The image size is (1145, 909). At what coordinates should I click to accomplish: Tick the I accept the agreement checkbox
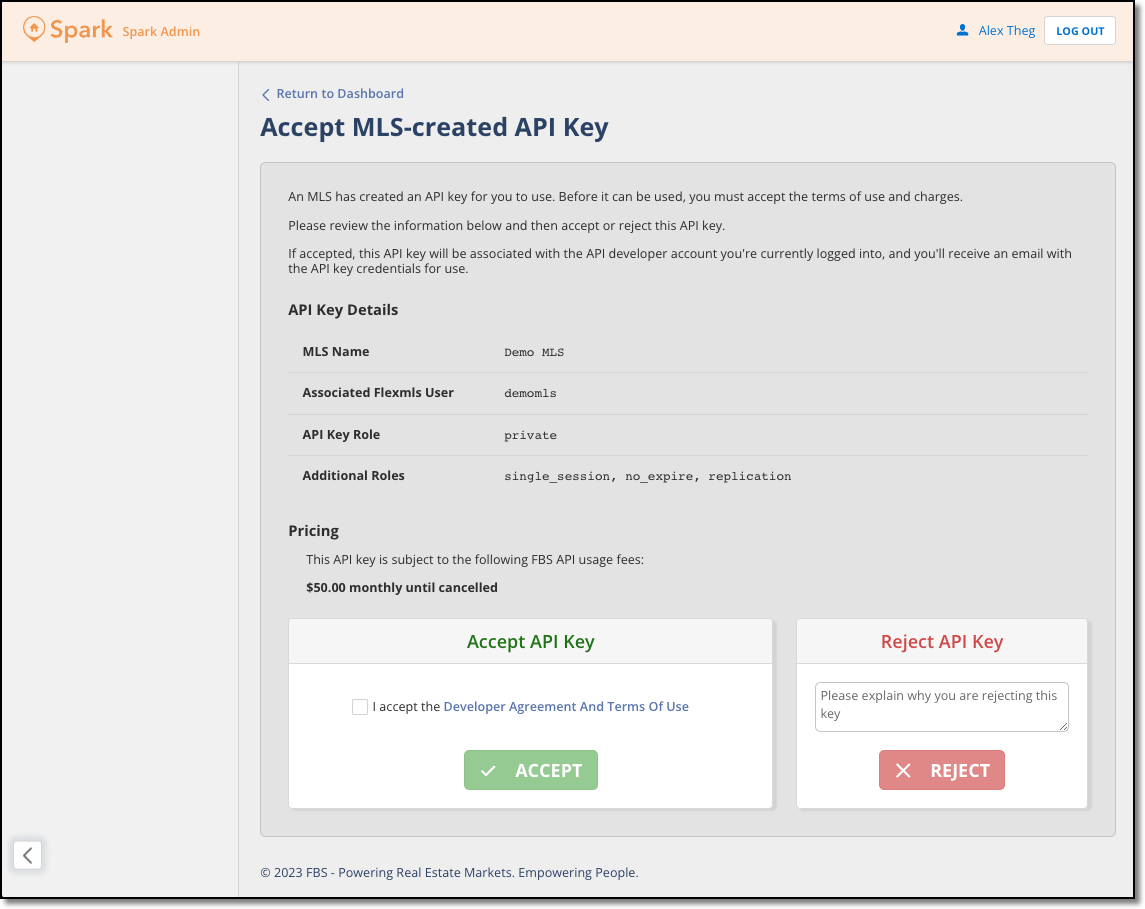360,707
